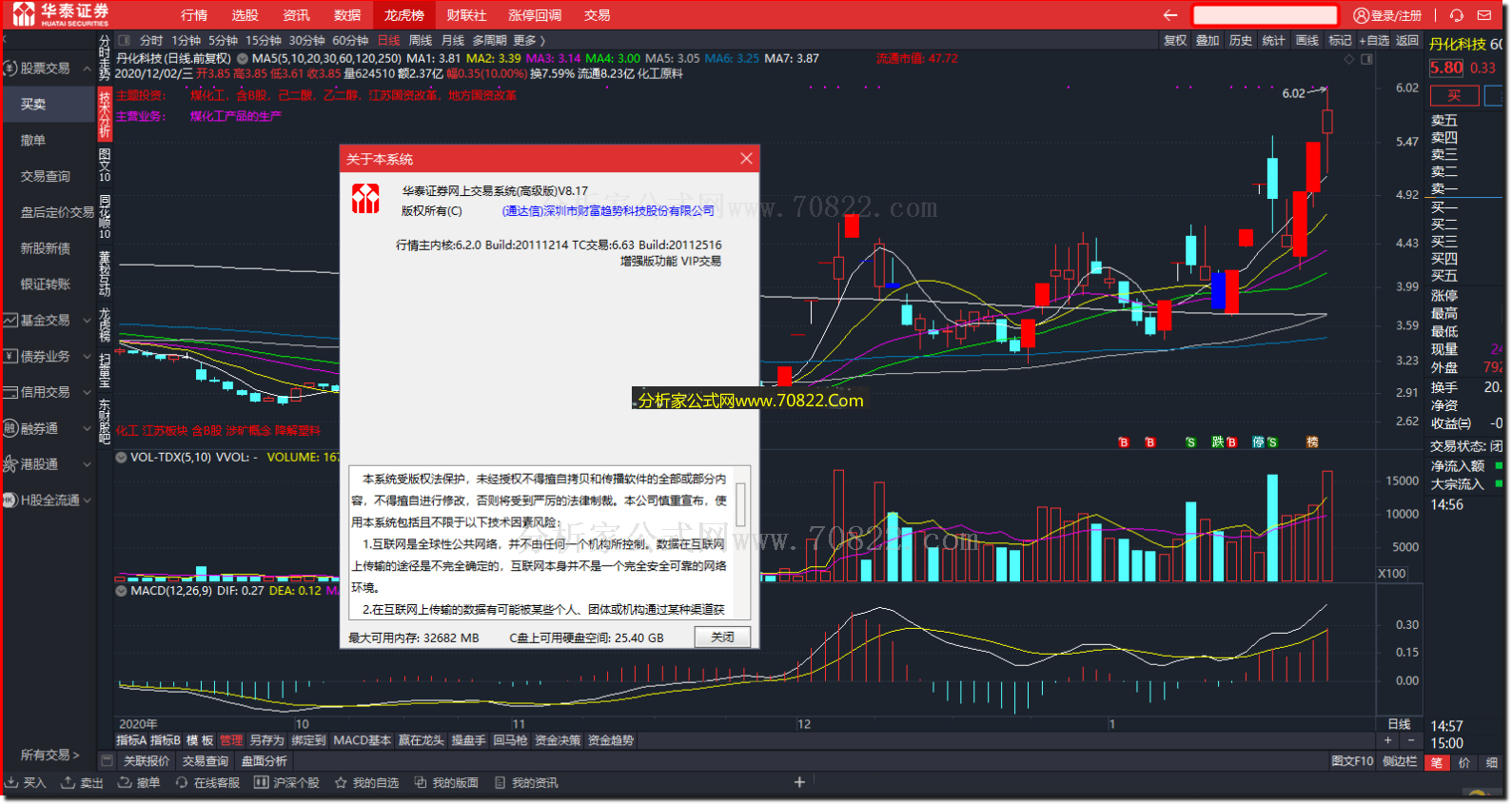The image size is (1512, 804).
Task: Zoom in chart with the + button
Action: coord(1388,741)
